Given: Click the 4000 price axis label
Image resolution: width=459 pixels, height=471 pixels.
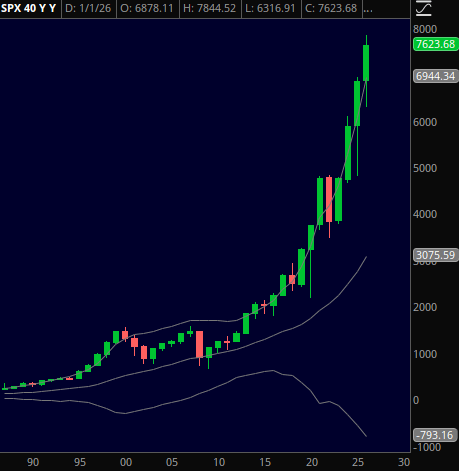Looking at the screenshot, I should 425,214.
